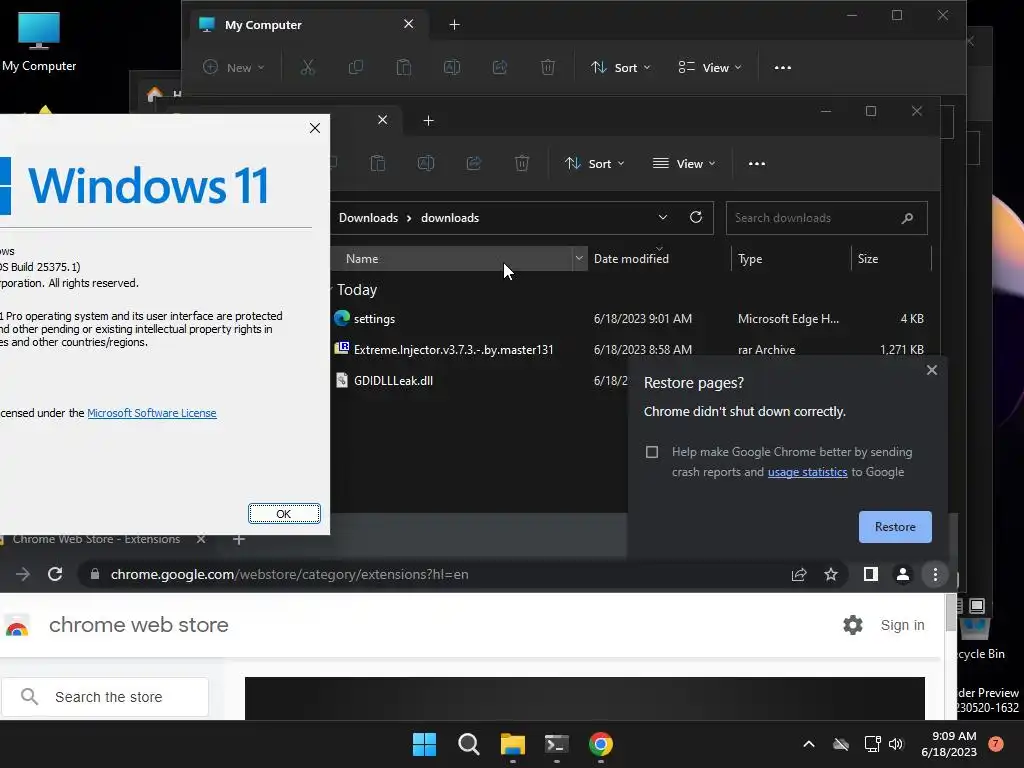This screenshot has width=1024, height=768.
Task: Click Copy icon in My Computer window toolbar
Action: click(x=356, y=67)
